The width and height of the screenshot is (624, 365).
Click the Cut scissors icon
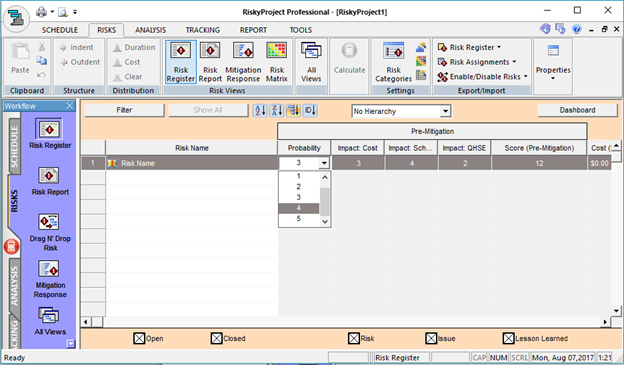[x=42, y=47]
